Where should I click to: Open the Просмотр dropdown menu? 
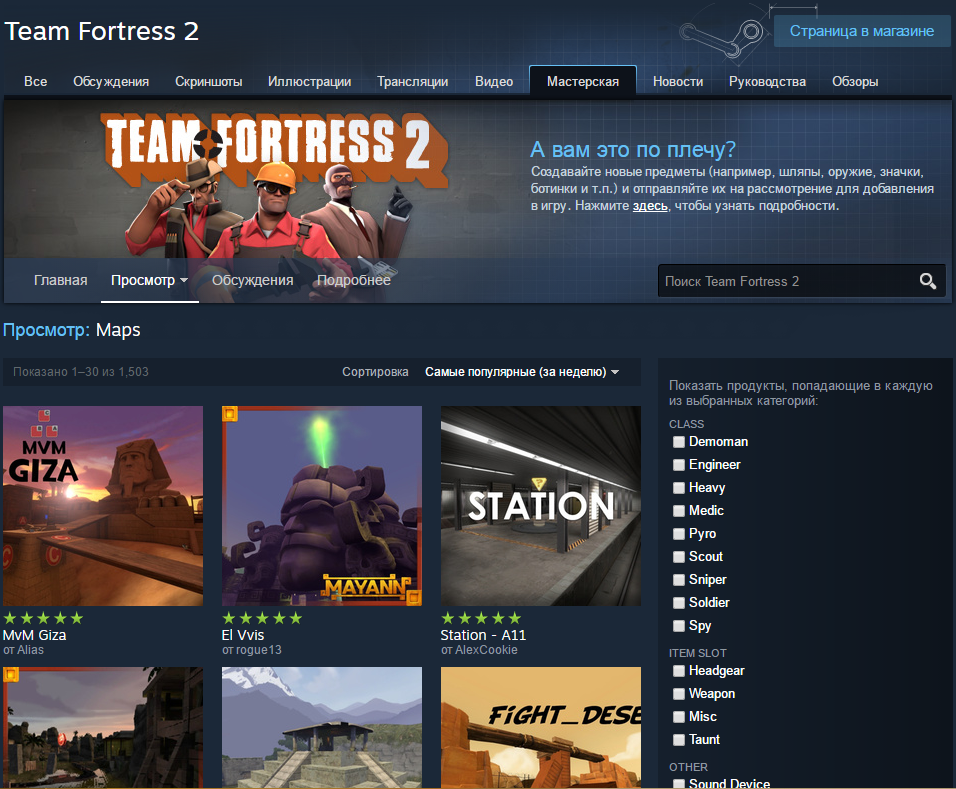(149, 280)
